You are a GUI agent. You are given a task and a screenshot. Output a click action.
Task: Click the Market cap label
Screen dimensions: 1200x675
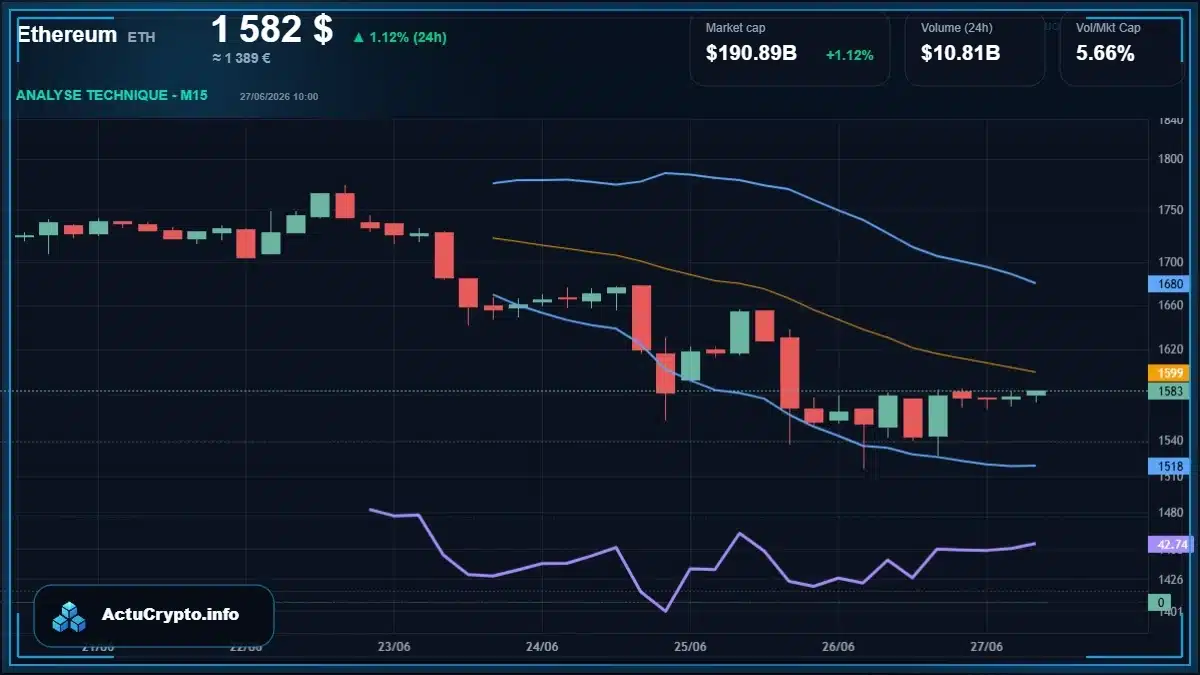735,28
